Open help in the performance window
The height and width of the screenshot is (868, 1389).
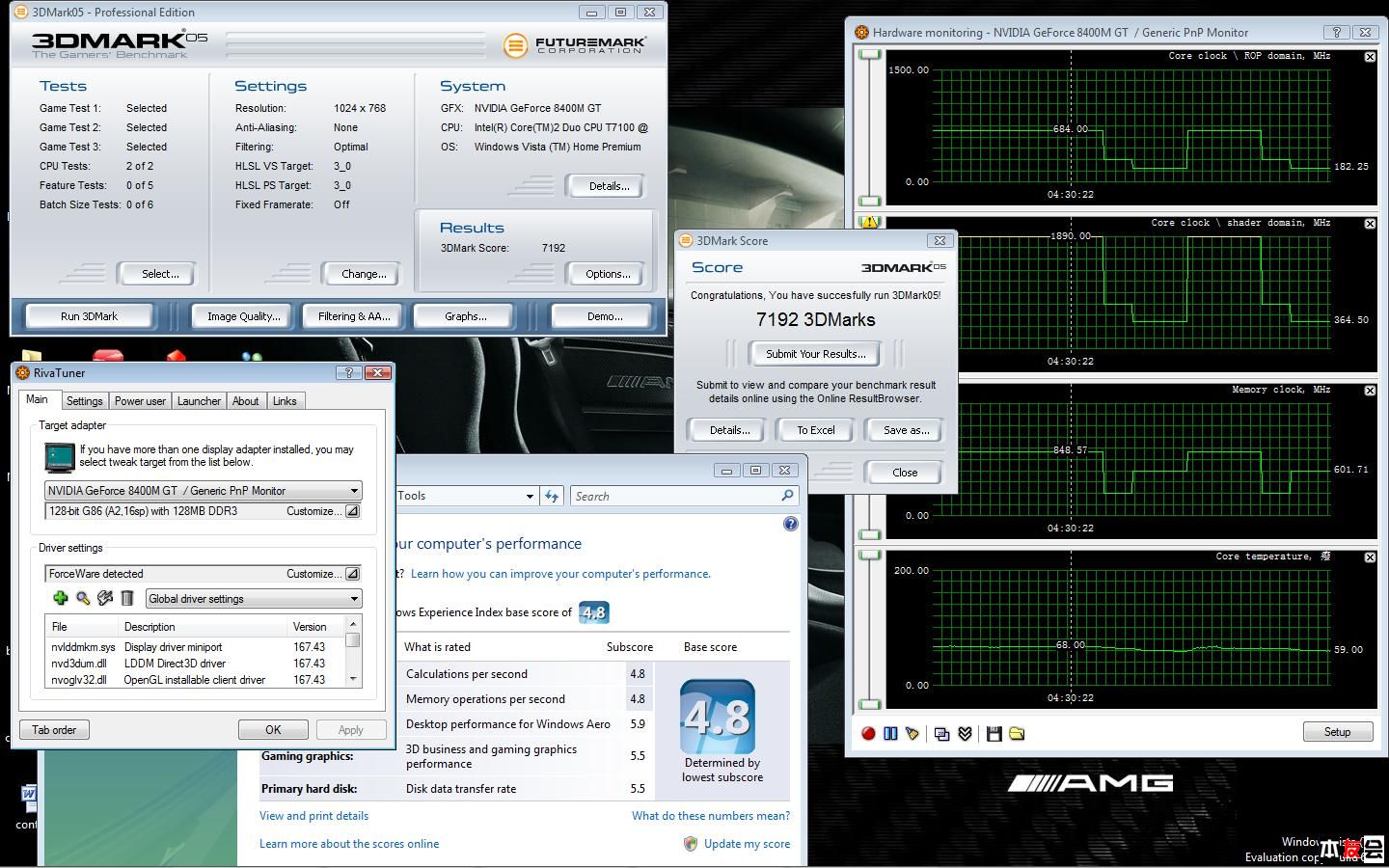pyautogui.click(x=791, y=524)
